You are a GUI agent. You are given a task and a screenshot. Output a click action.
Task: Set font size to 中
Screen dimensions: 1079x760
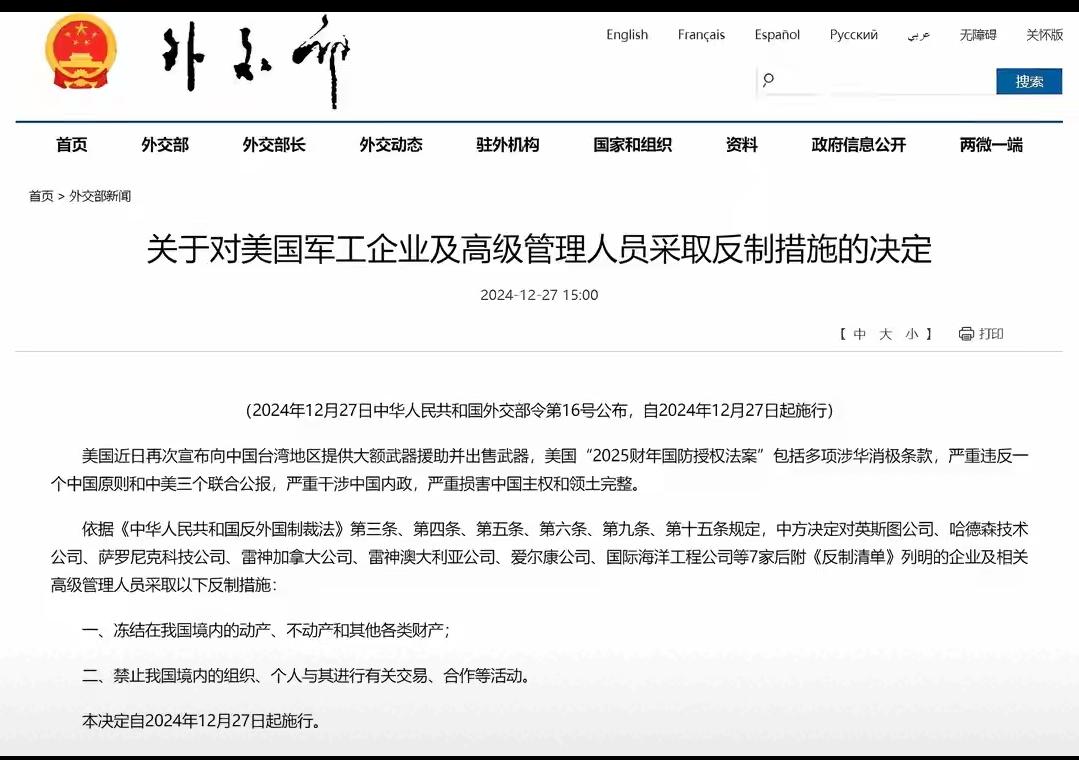point(859,334)
